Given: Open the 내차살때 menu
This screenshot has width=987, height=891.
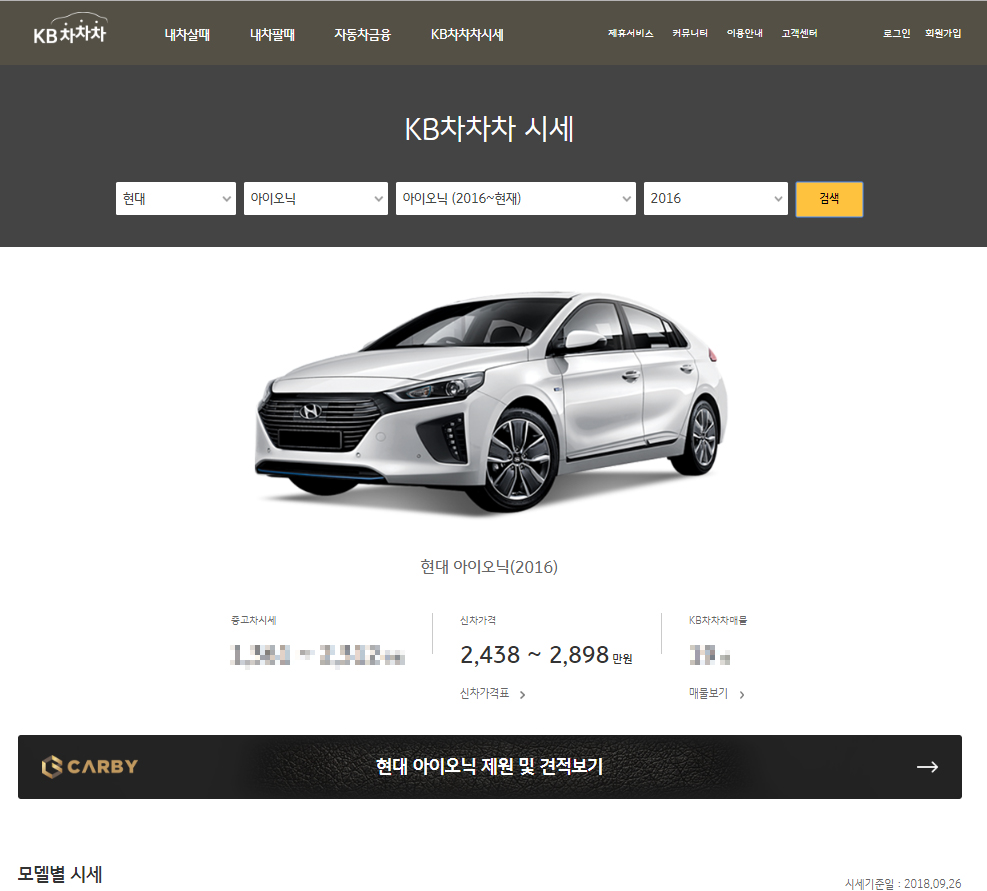Looking at the screenshot, I should pyautogui.click(x=187, y=35).
